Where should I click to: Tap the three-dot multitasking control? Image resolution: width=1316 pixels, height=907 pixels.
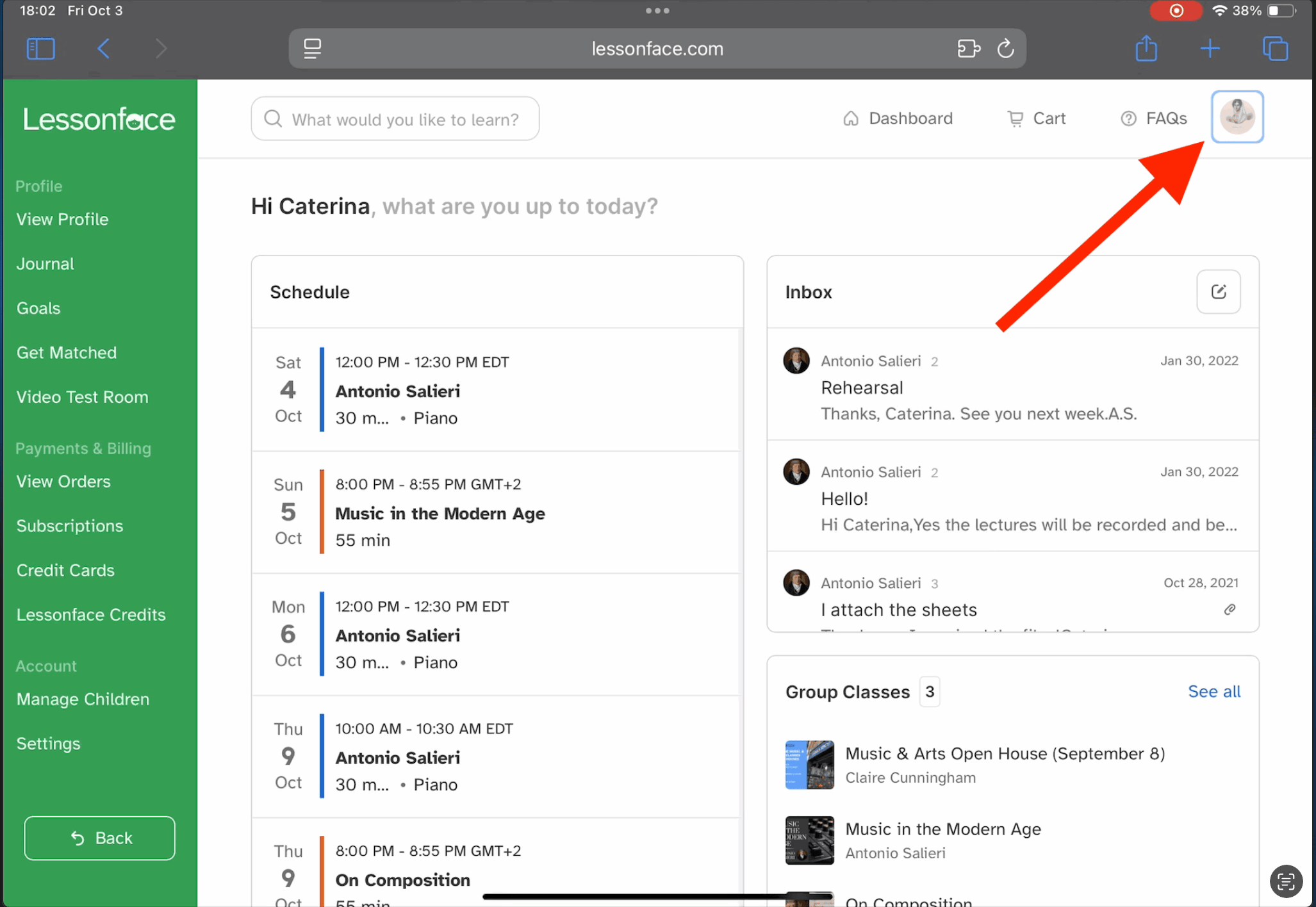657,10
